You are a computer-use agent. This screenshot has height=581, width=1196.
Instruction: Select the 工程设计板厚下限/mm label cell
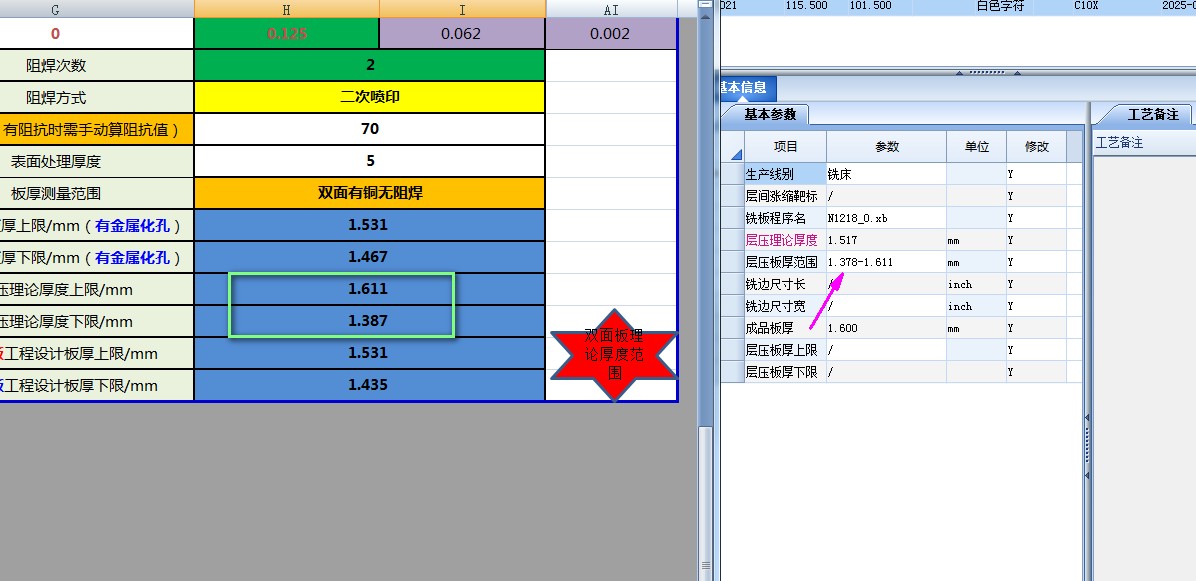96,386
